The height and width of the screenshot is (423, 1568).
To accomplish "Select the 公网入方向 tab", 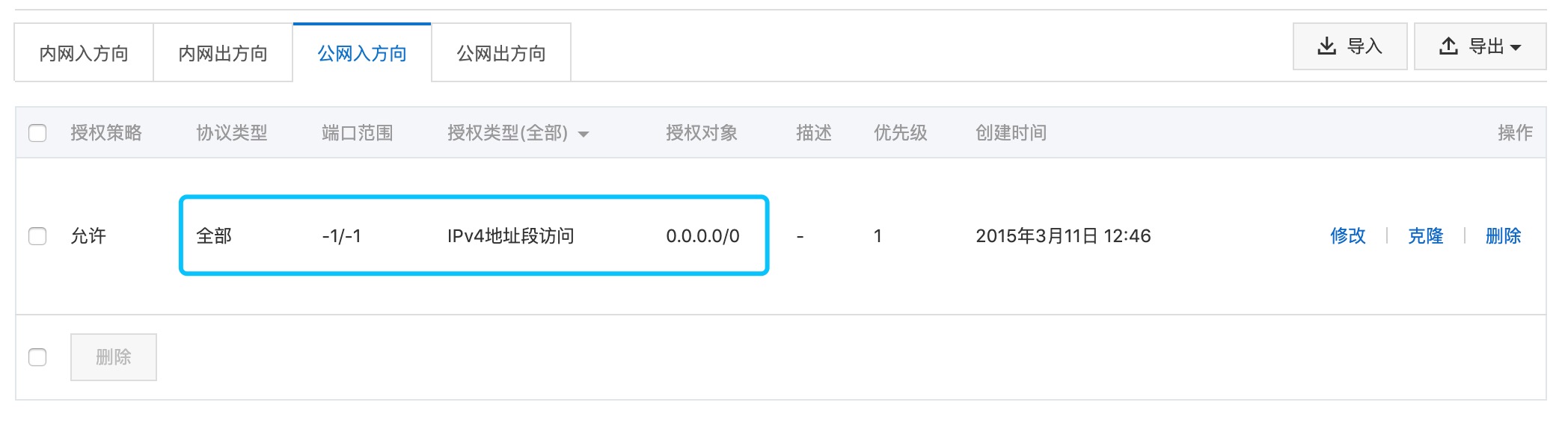I will coord(362,53).
